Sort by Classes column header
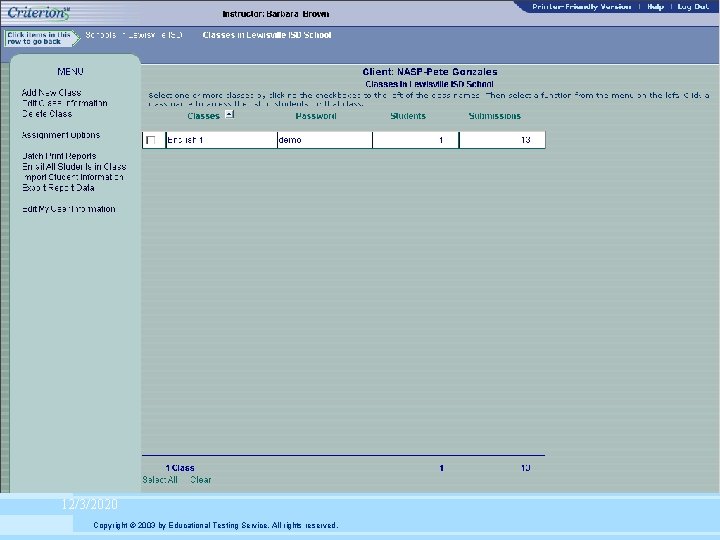The image size is (720, 540). coord(203,116)
